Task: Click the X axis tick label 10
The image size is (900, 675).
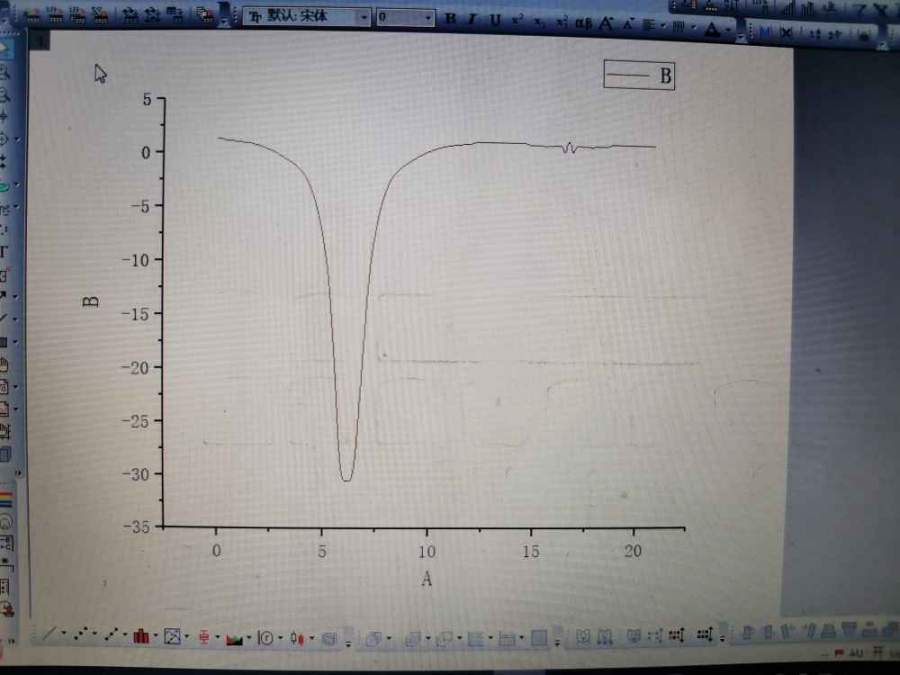Action: pos(426,551)
